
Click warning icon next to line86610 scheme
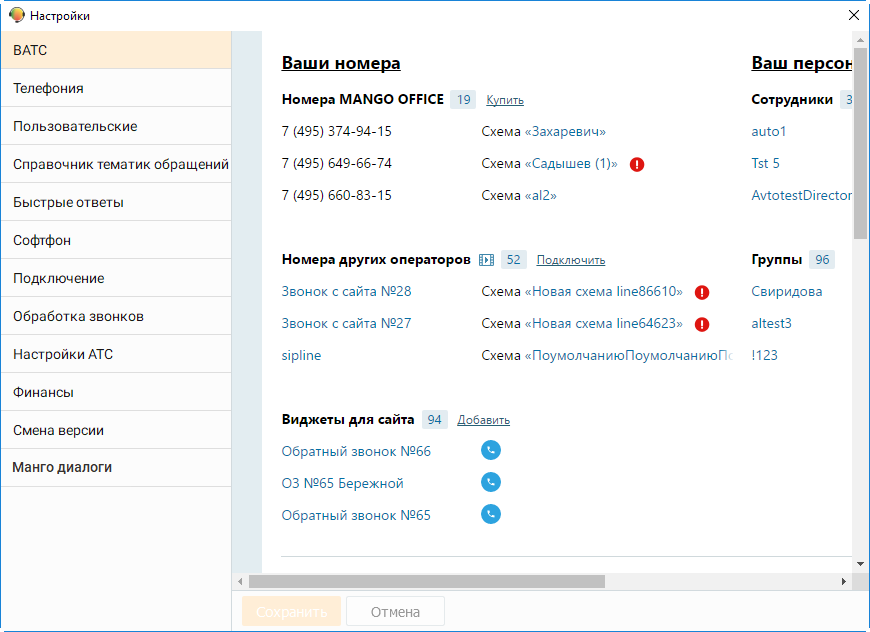point(702,292)
